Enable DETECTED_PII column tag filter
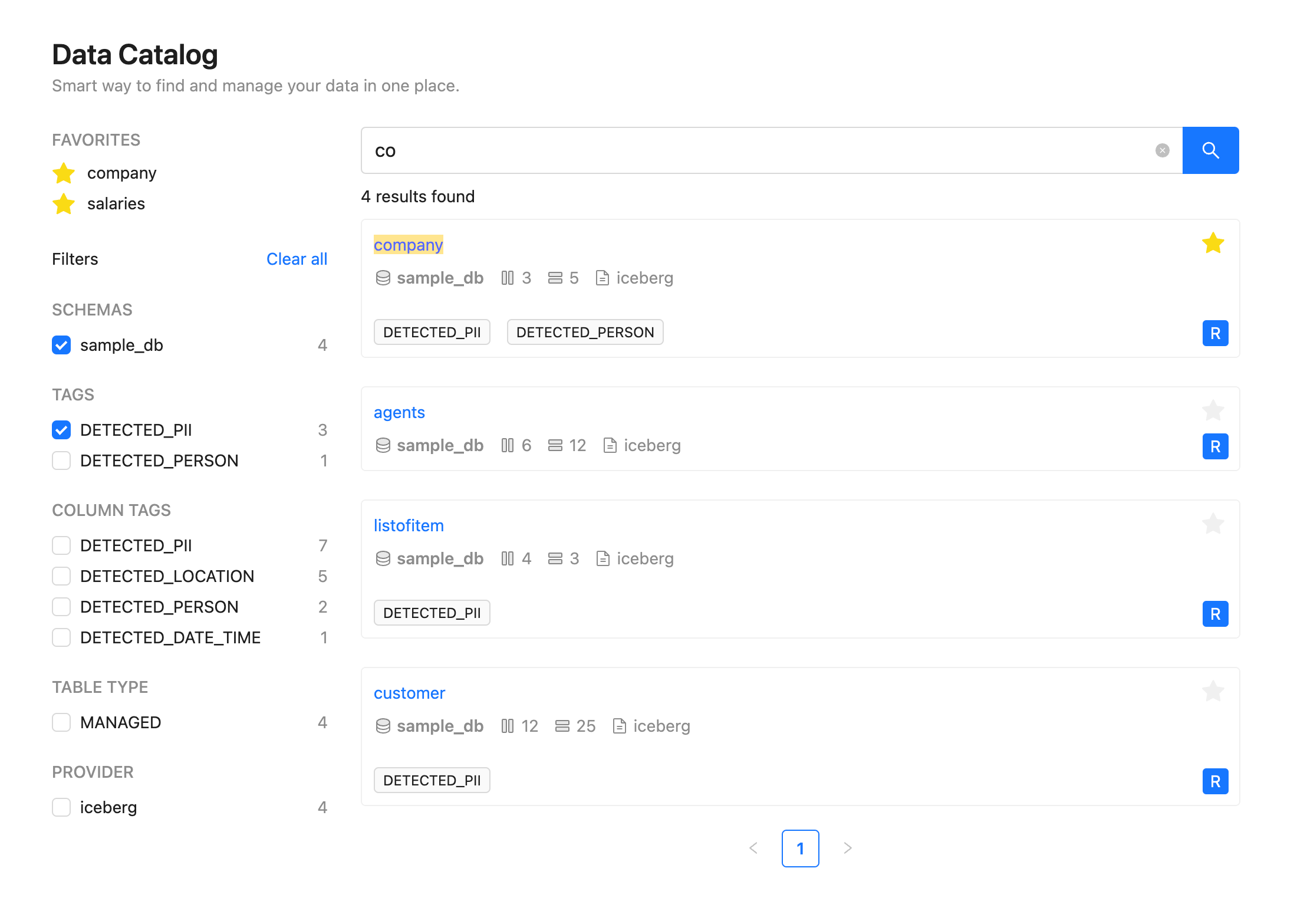The height and width of the screenshot is (924, 1307). click(61, 545)
